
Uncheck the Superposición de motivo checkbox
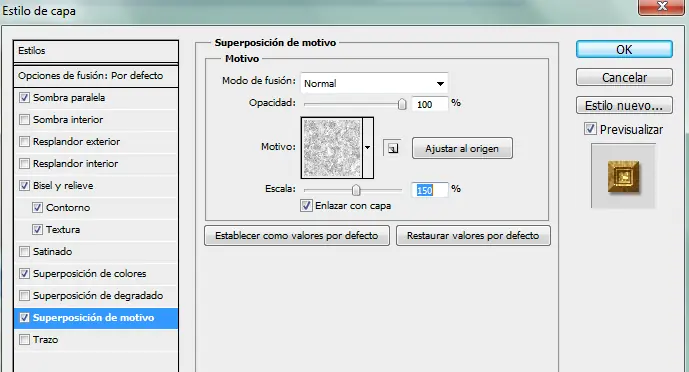tap(25, 317)
